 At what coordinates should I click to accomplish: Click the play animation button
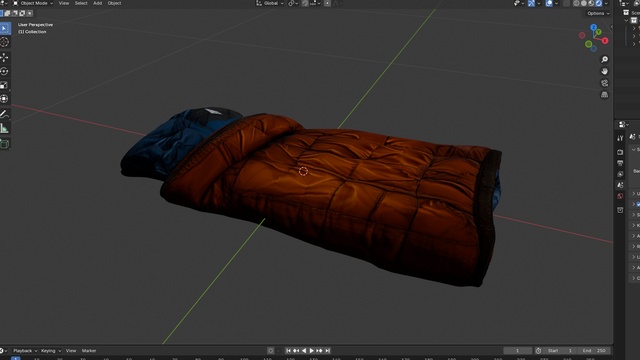click(x=311, y=351)
